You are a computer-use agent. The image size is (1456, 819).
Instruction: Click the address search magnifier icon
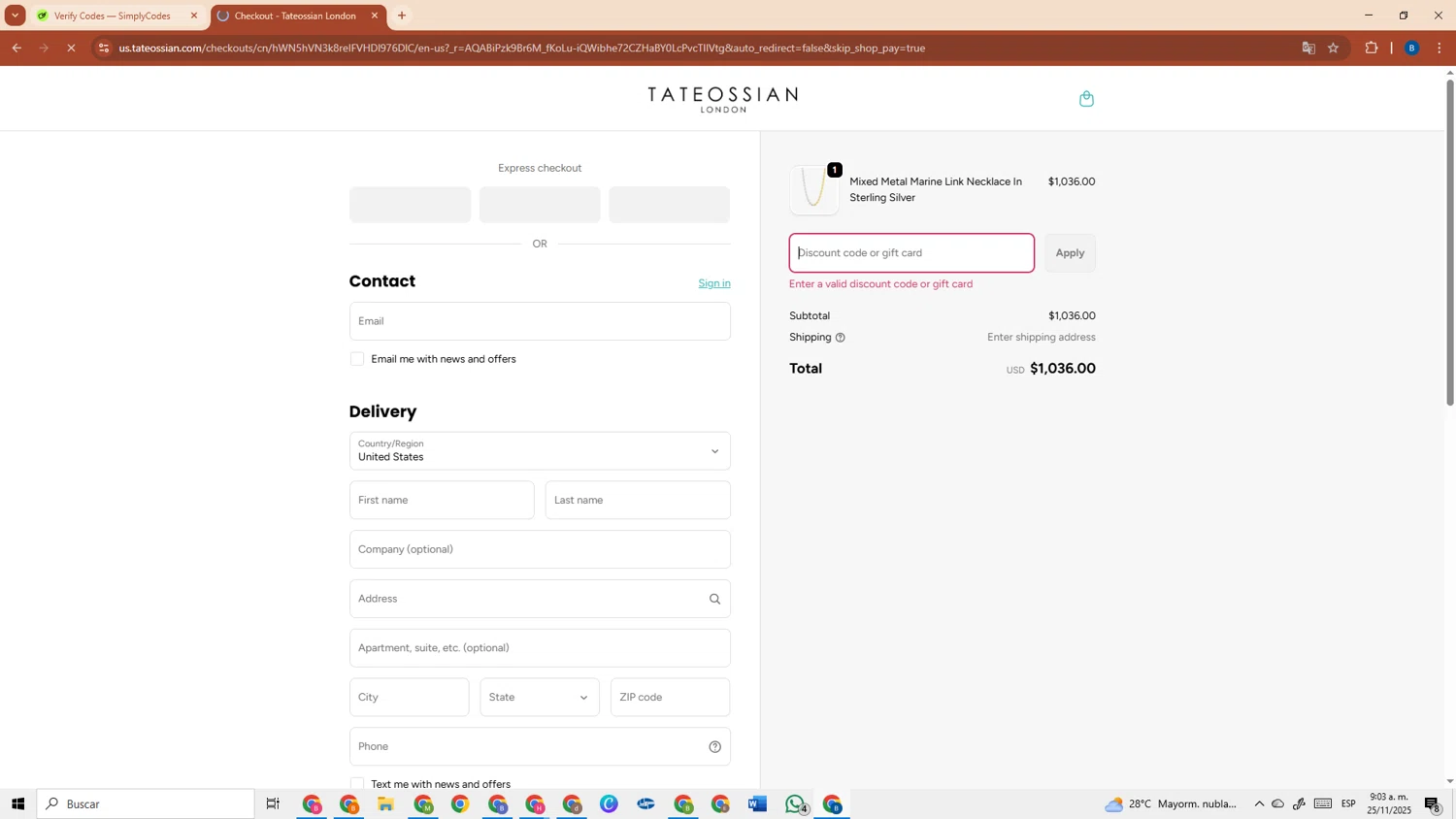click(x=714, y=599)
